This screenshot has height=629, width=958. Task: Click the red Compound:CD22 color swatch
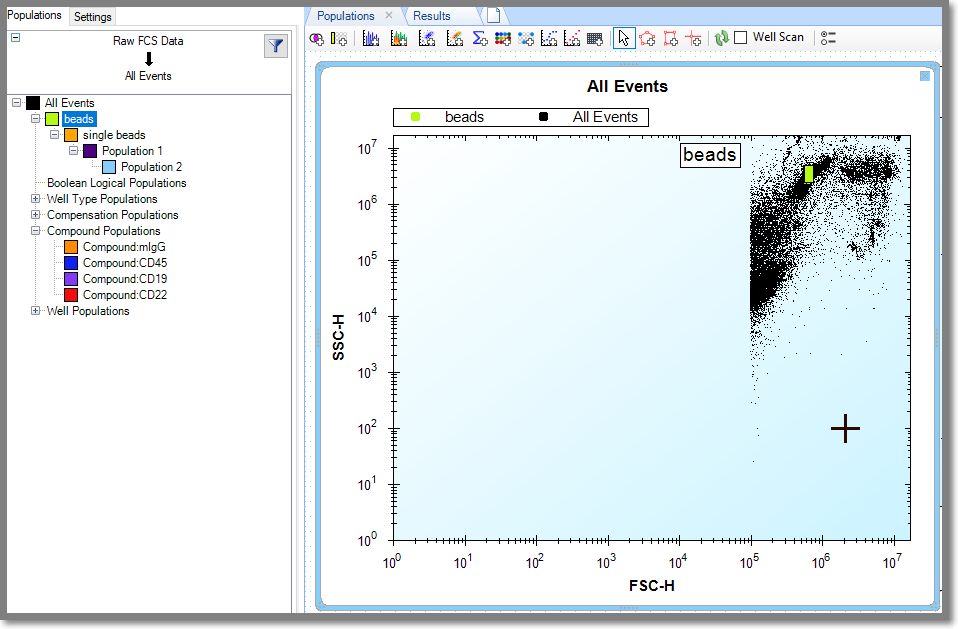coord(71,295)
